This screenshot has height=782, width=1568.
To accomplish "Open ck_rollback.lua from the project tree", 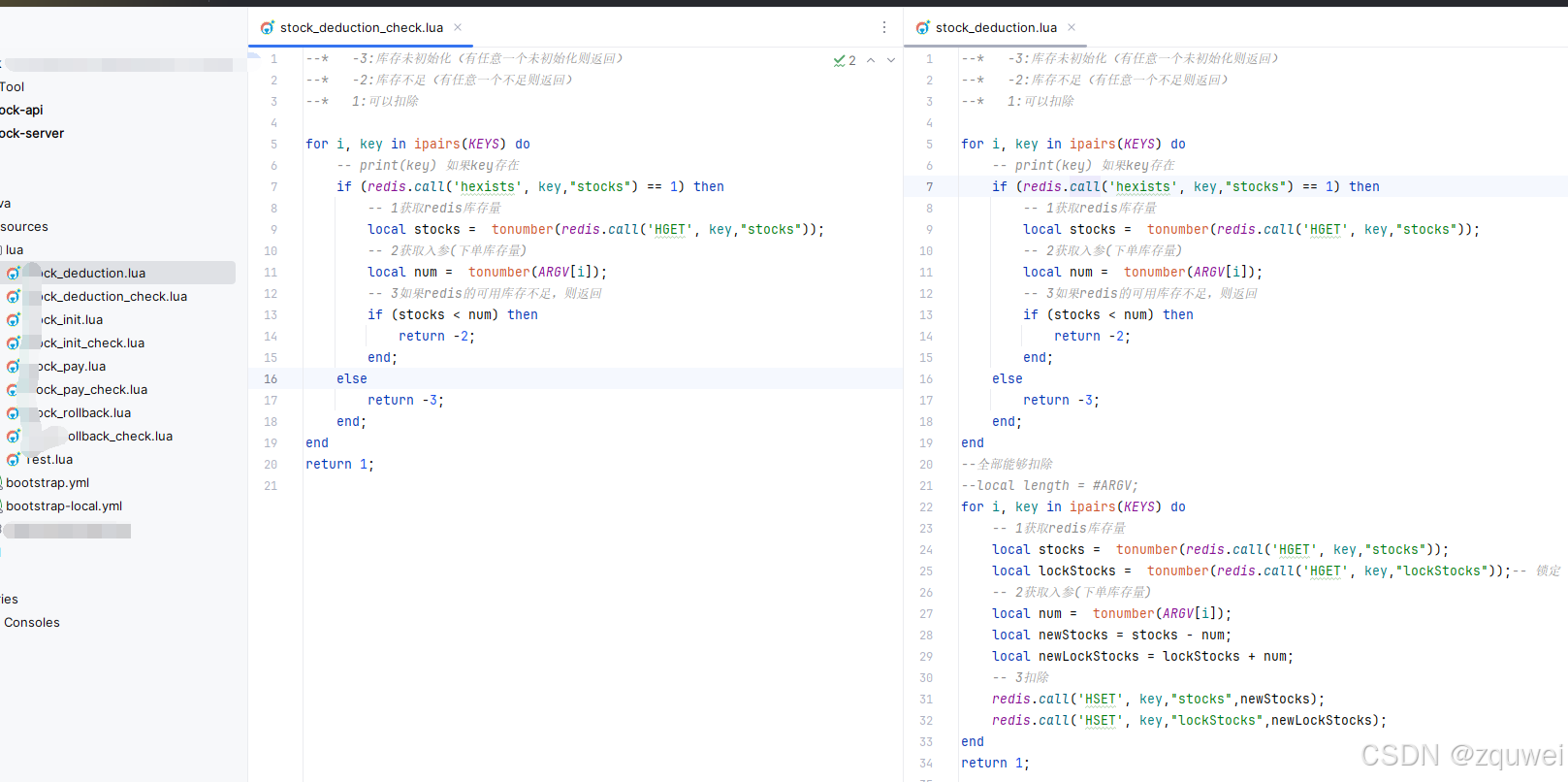I will (x=84, y=413).
